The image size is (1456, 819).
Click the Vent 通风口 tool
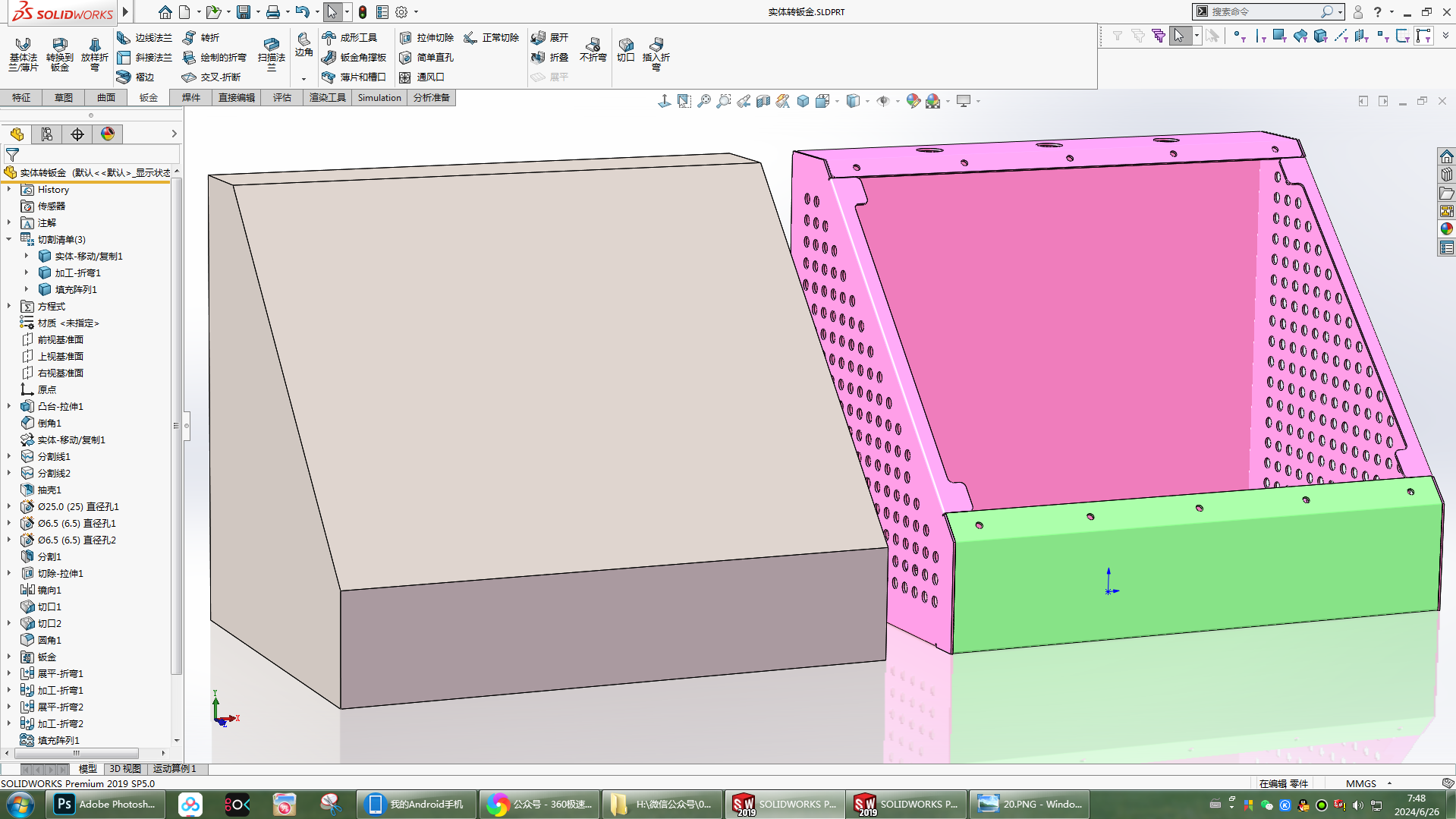(422, 77)
